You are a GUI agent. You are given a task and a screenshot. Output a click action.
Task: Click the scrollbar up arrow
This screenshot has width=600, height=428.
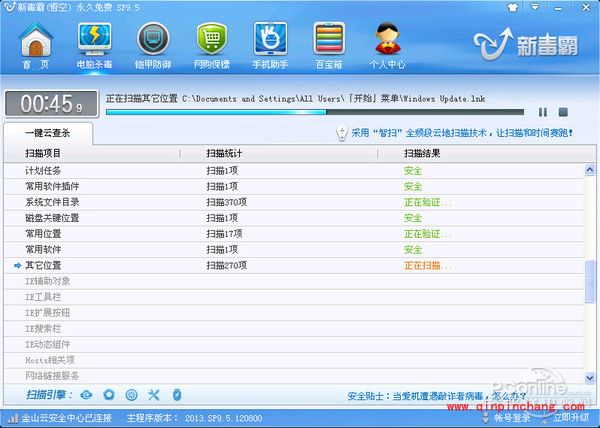[x=590, y=169]
